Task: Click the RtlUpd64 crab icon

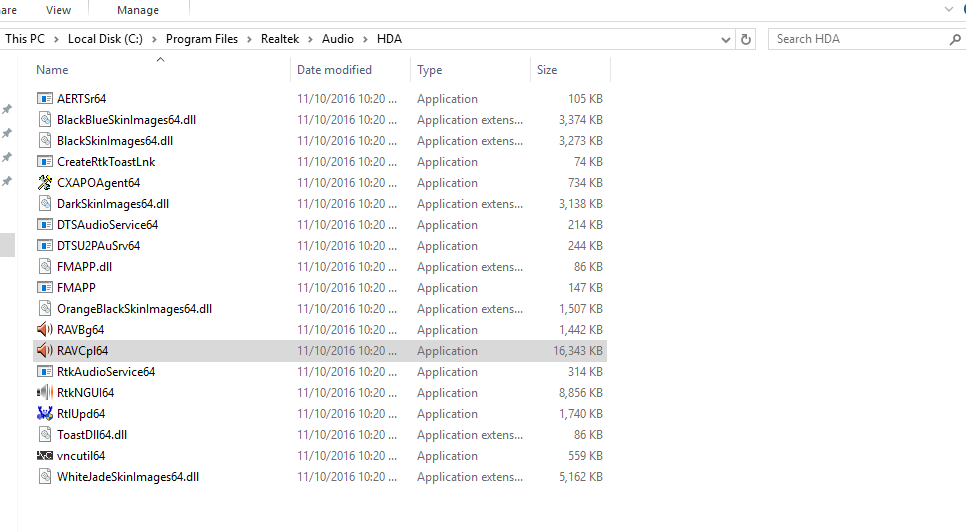Action: point(44,413)
